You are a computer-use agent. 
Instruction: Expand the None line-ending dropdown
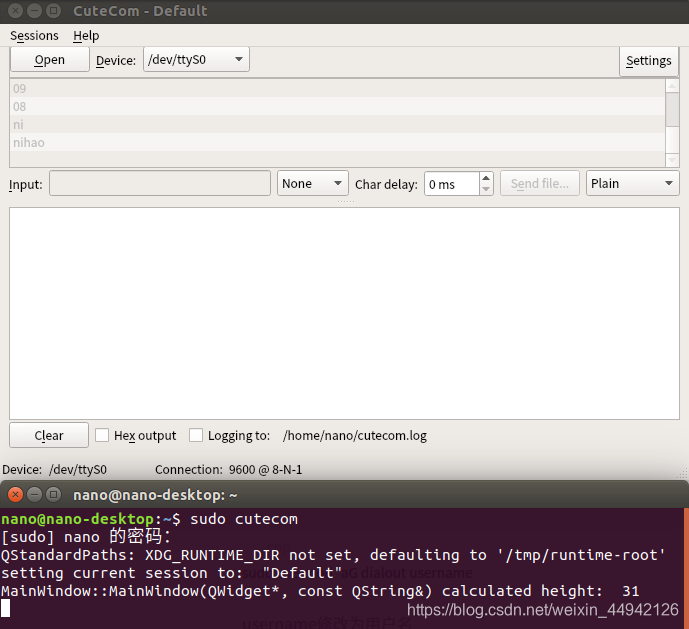pos(312,183)
